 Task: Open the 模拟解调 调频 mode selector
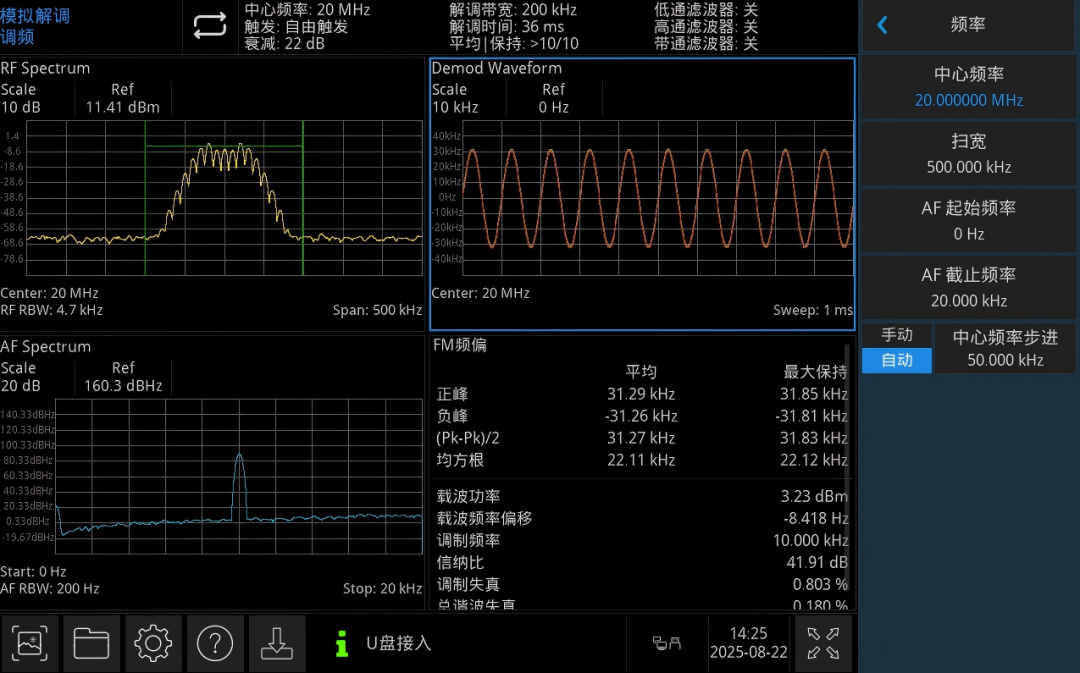pos(36,26)
